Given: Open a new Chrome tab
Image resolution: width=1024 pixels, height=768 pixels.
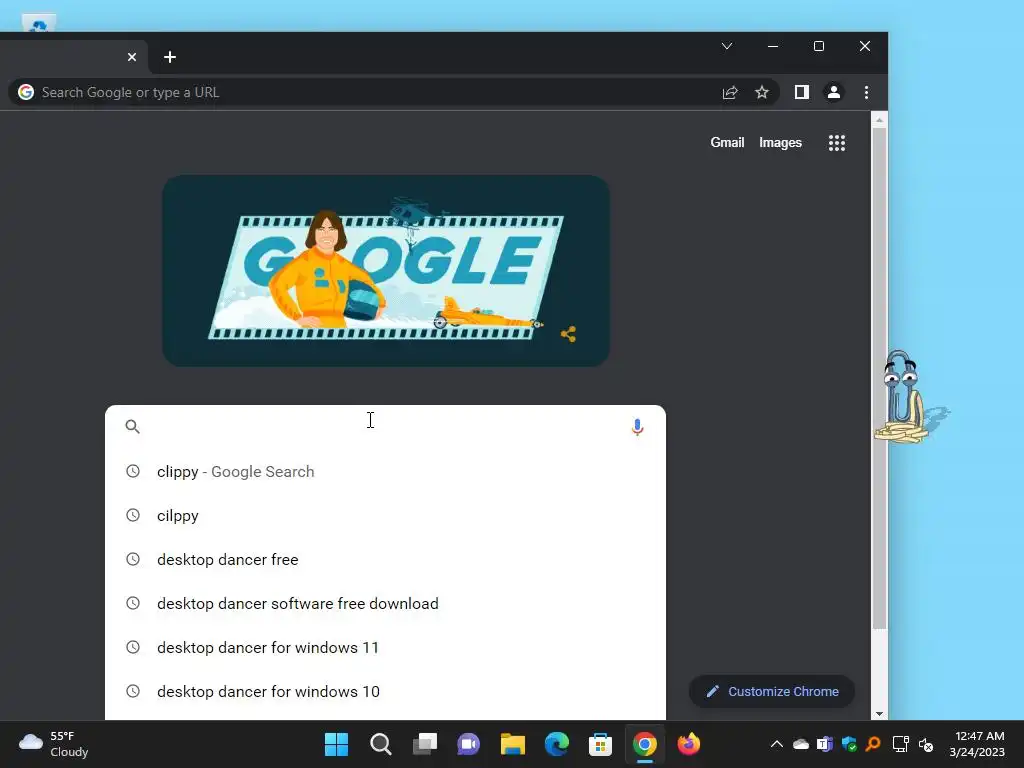Looking at the screenshot, I should [170, 57].
